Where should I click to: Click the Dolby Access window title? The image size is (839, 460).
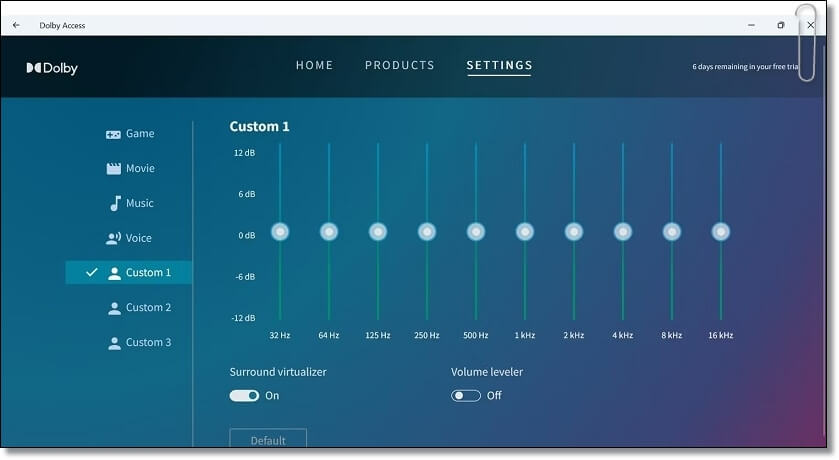(62, 26)
